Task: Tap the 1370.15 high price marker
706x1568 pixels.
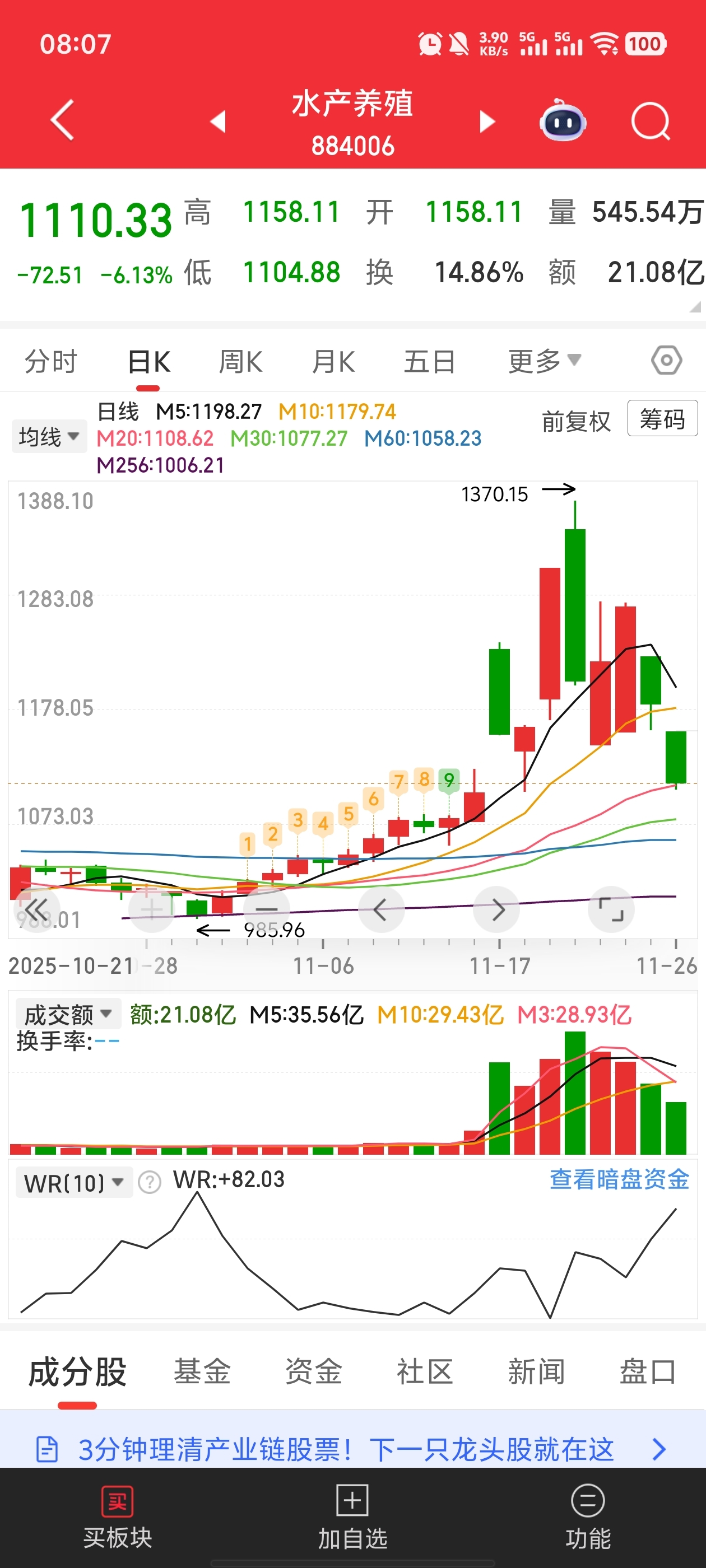Action: (x=494, y=494)
